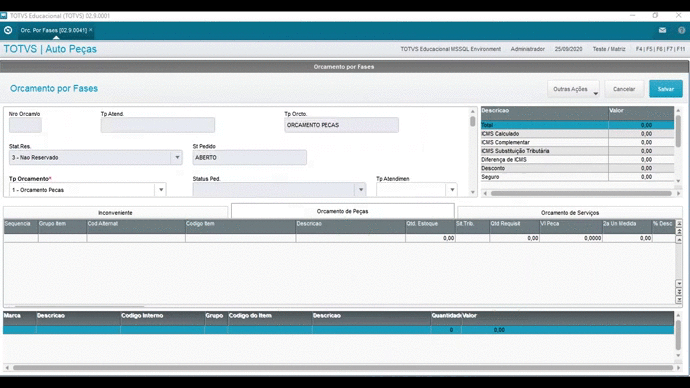Switch to the Inconveniente tab
The width and height of the screenshot is (690, 388).
115,212
